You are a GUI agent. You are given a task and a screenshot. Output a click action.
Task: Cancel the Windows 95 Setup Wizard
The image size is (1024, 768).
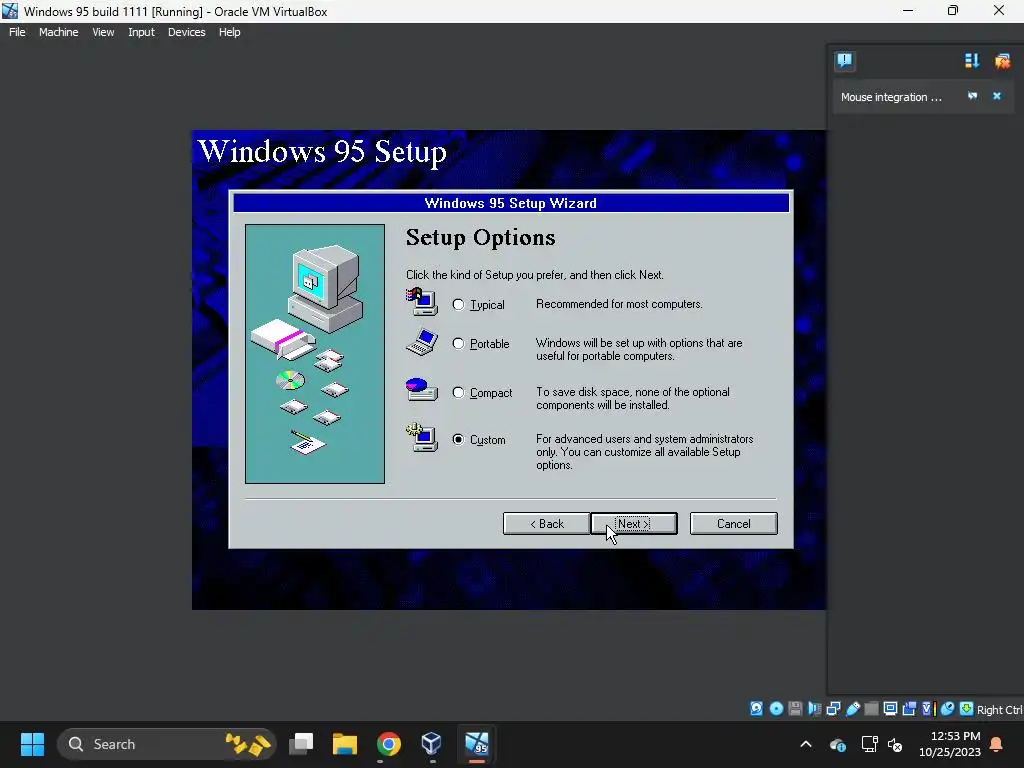pyautogui.click(x=733, y=524)
